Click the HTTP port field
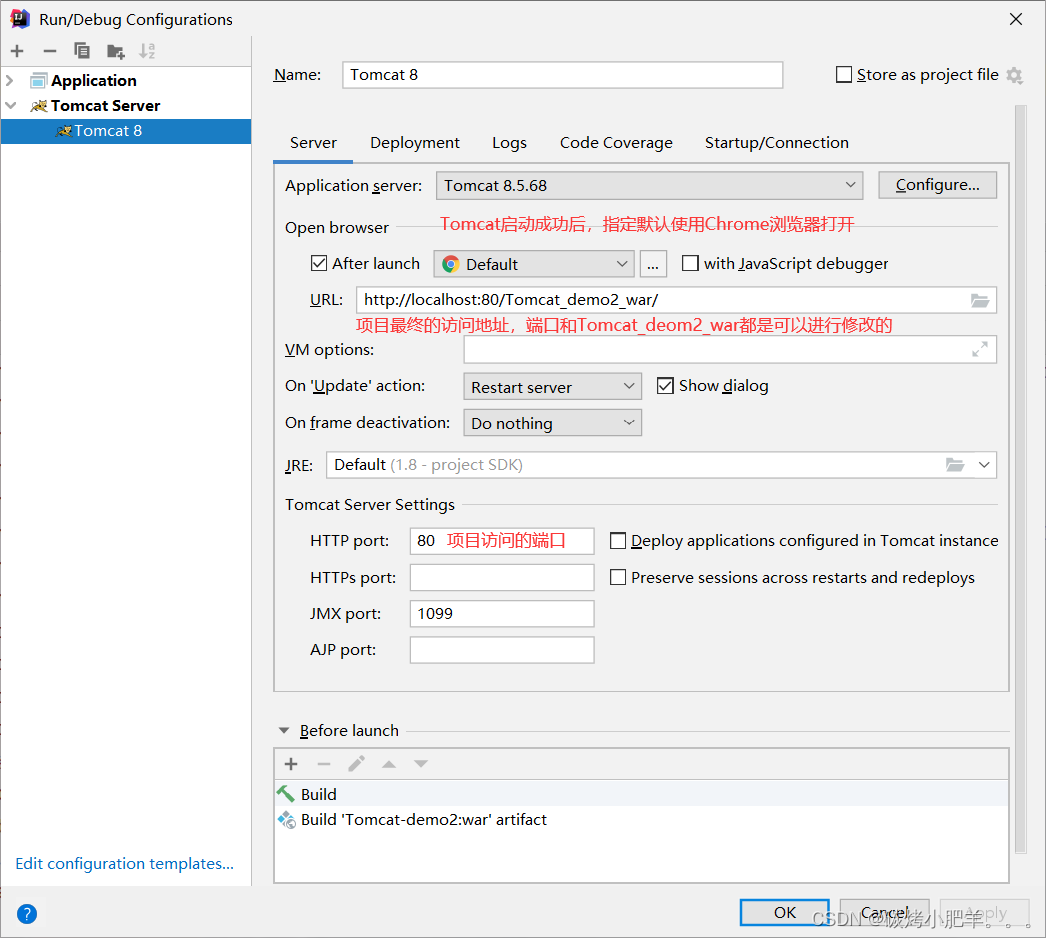Image resolution: width=1046 pixels, height=938 pixels. pos(502,541)
